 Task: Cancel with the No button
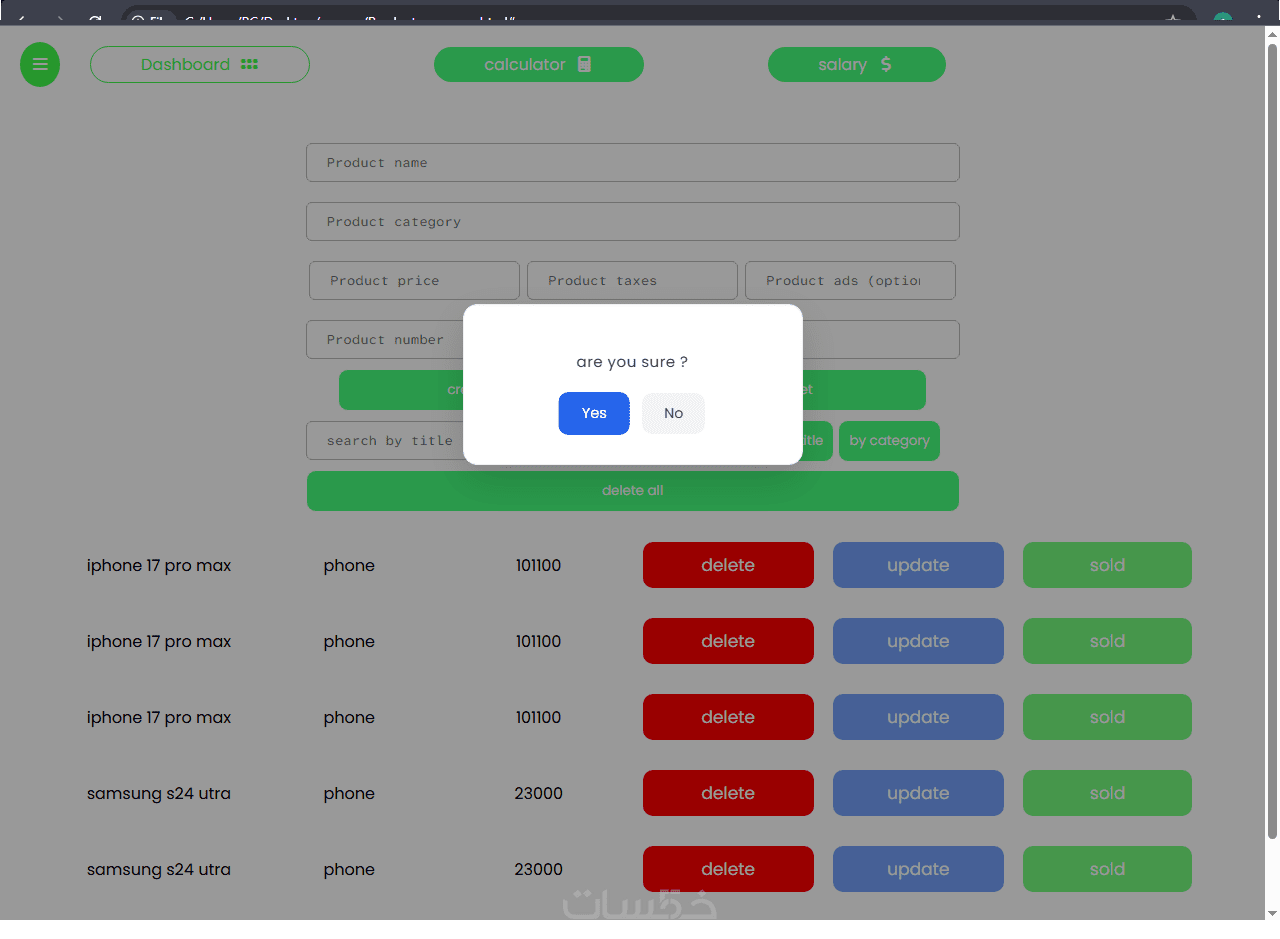coord(673,413)
